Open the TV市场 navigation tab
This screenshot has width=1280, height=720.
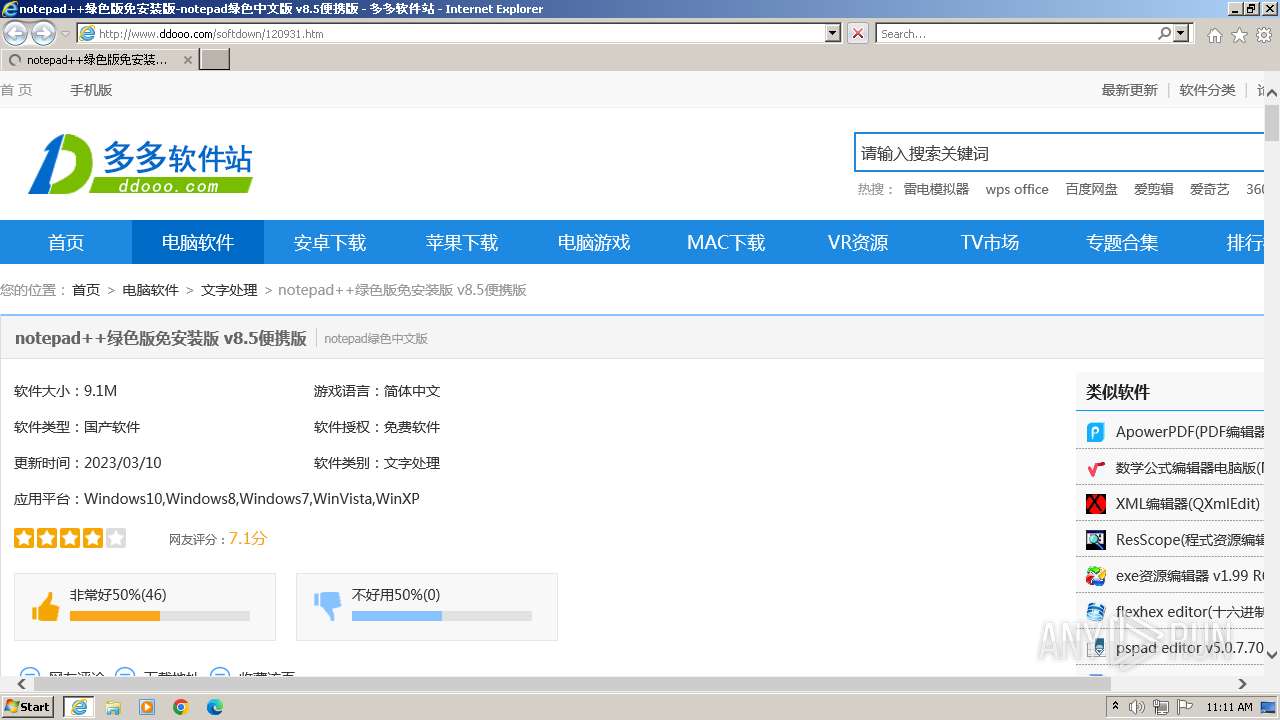click(x=990, y=242)
